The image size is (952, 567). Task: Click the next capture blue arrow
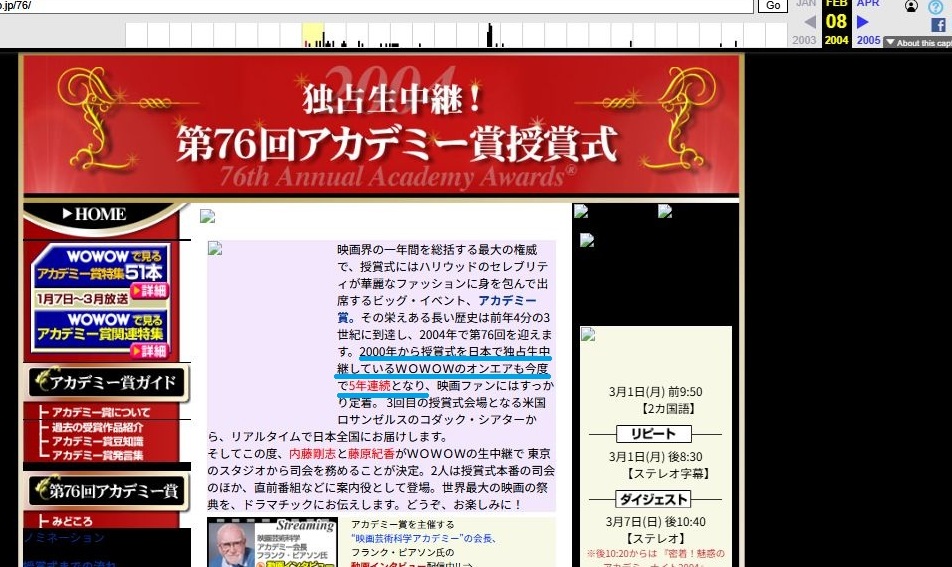[862, 22]
